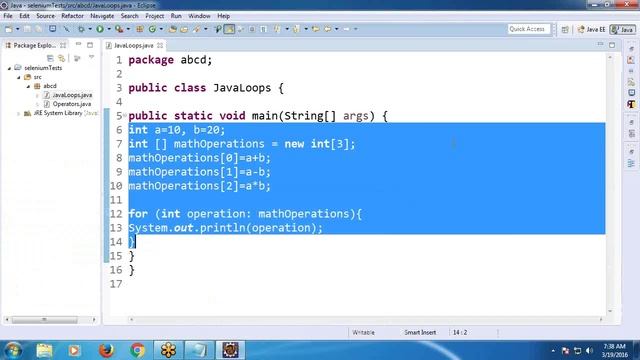Click the Open Perspective icon

click(565, 29)
